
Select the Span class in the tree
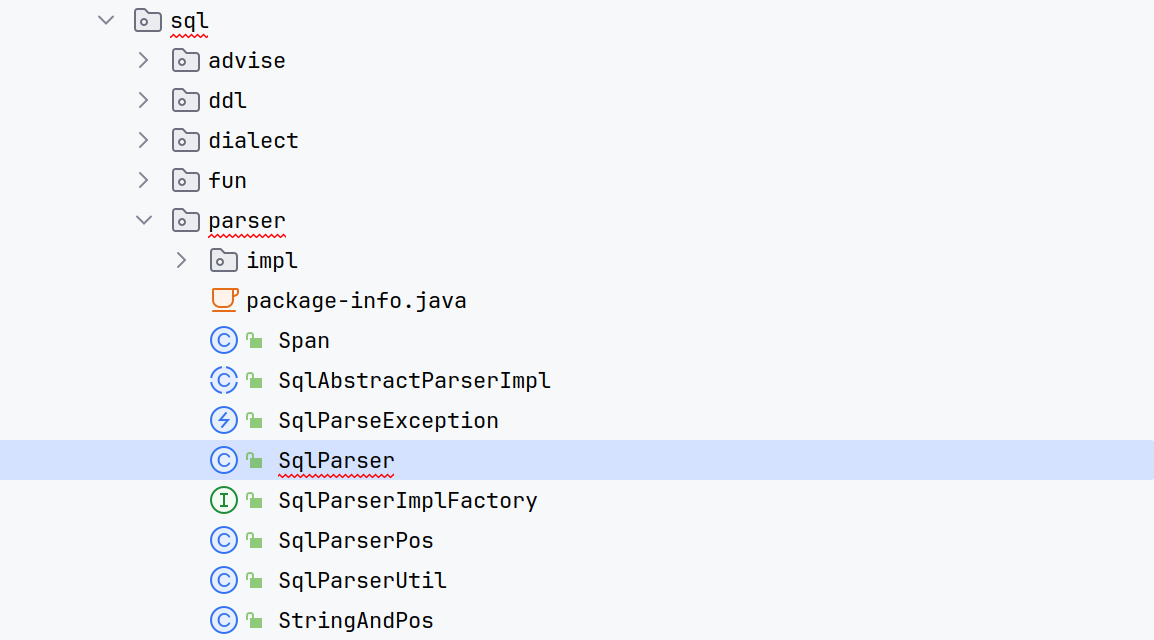[303, 340]
